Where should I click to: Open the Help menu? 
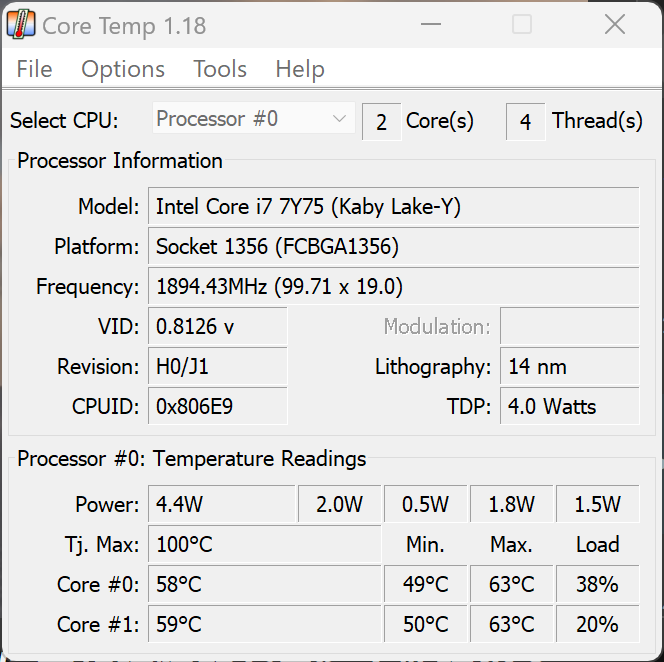pos(300,69)
